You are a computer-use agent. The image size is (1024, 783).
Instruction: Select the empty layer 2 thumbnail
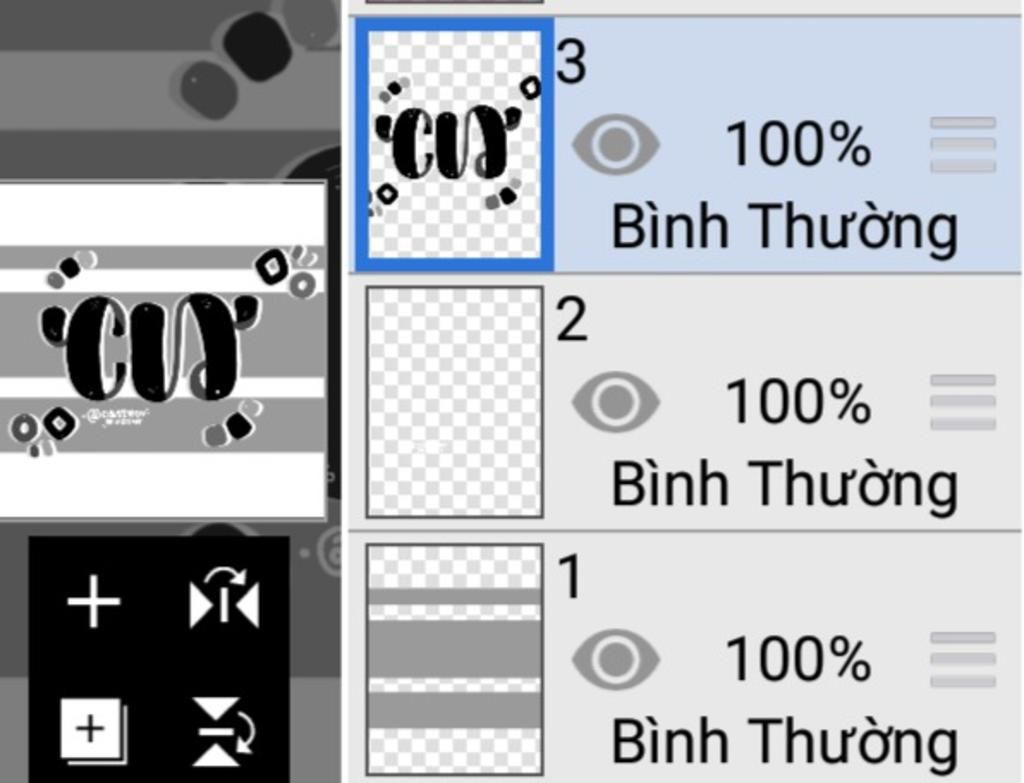(455, 402)
